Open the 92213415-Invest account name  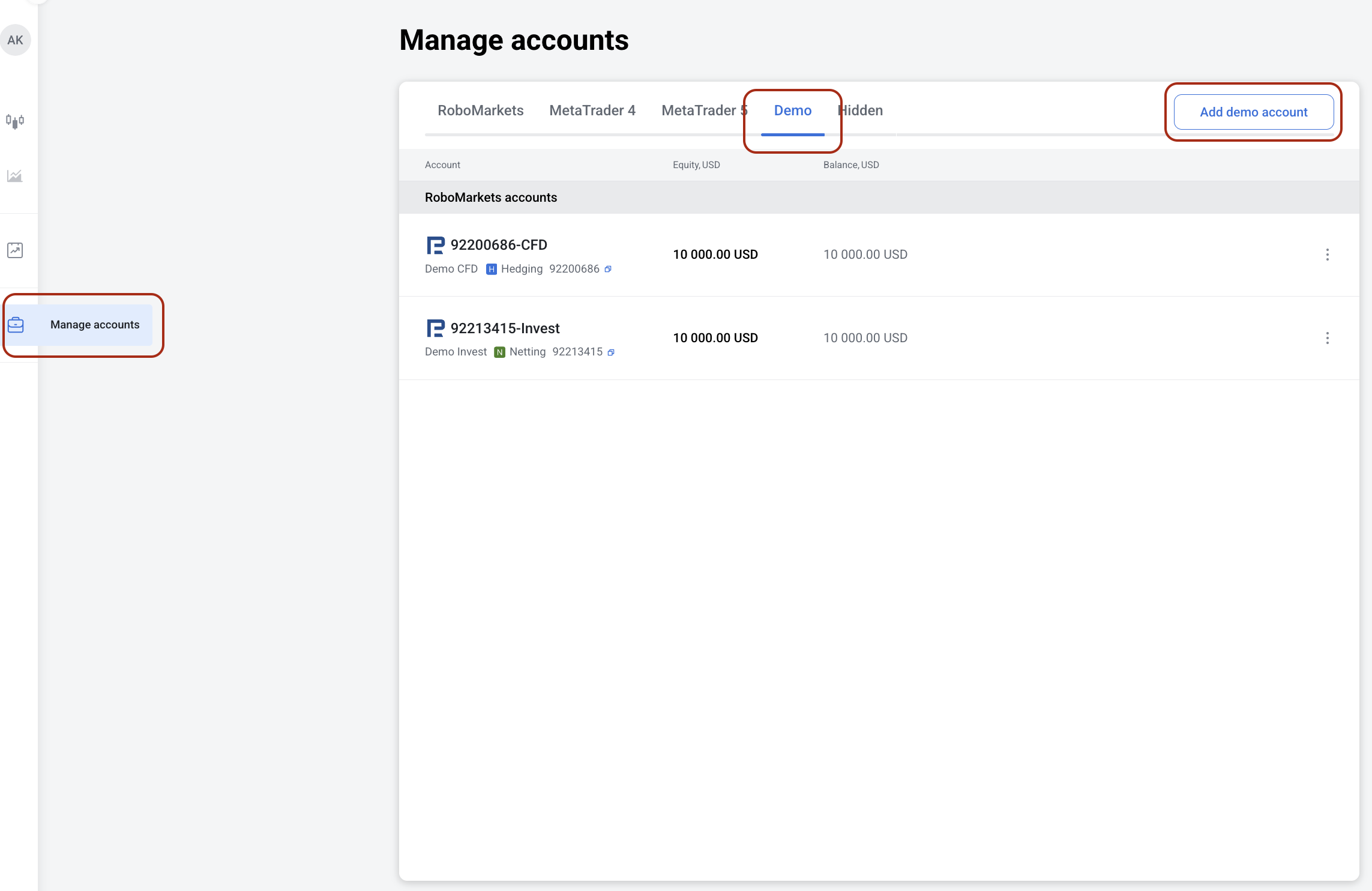pyautogui.click(x=505, y=328)
